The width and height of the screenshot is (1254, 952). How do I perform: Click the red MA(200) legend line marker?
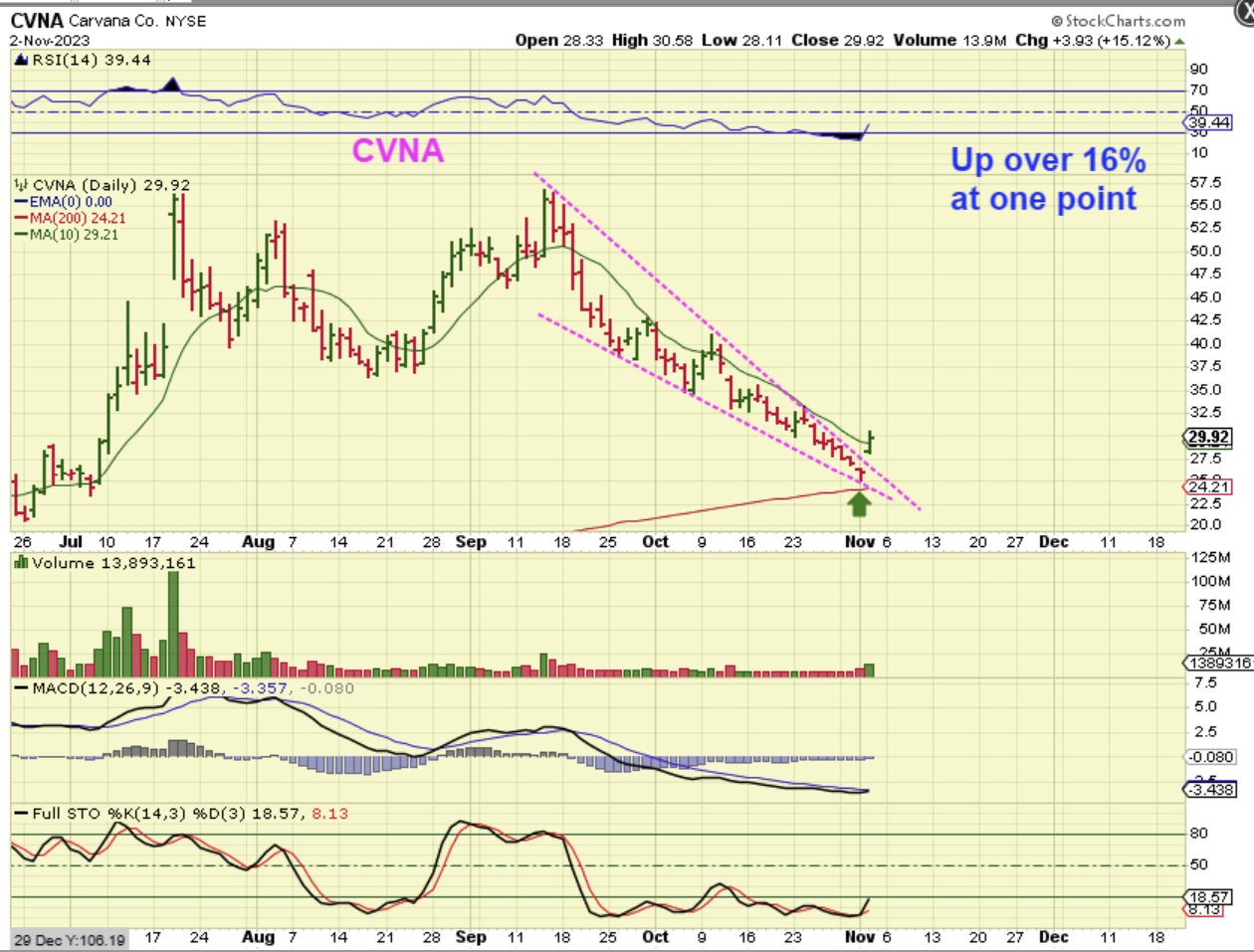[21, 218]
